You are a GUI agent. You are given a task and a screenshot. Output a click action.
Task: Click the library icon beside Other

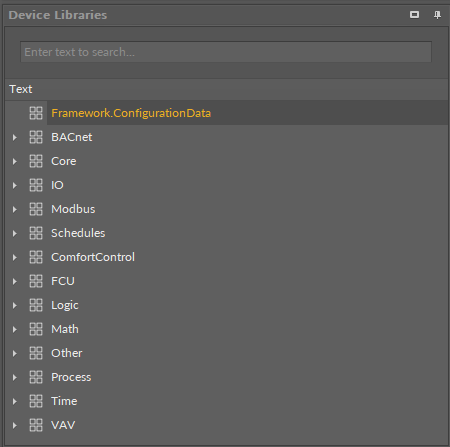pyautogui.click(x=36, y=353)
